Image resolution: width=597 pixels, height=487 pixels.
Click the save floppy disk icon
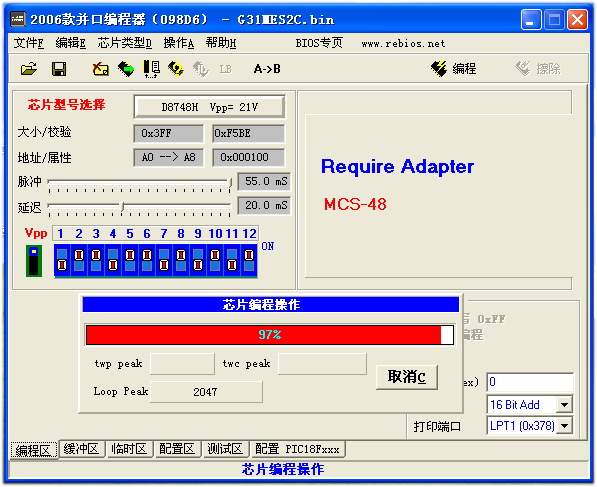[x=59, y=69]
